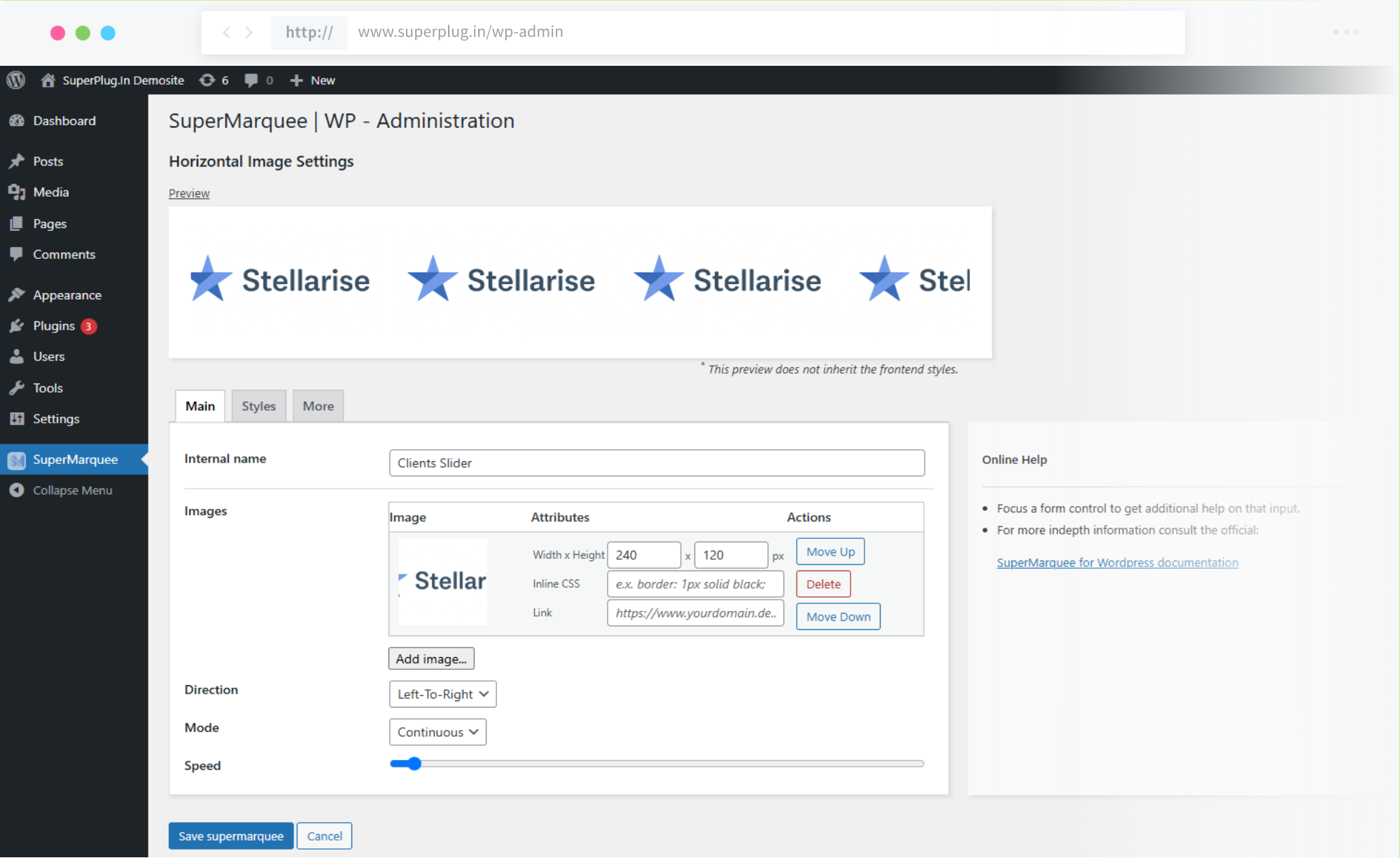This screenshot has height=858, width=1400.
Task: Click the Cancel button
Action: (x=324, y=836)
